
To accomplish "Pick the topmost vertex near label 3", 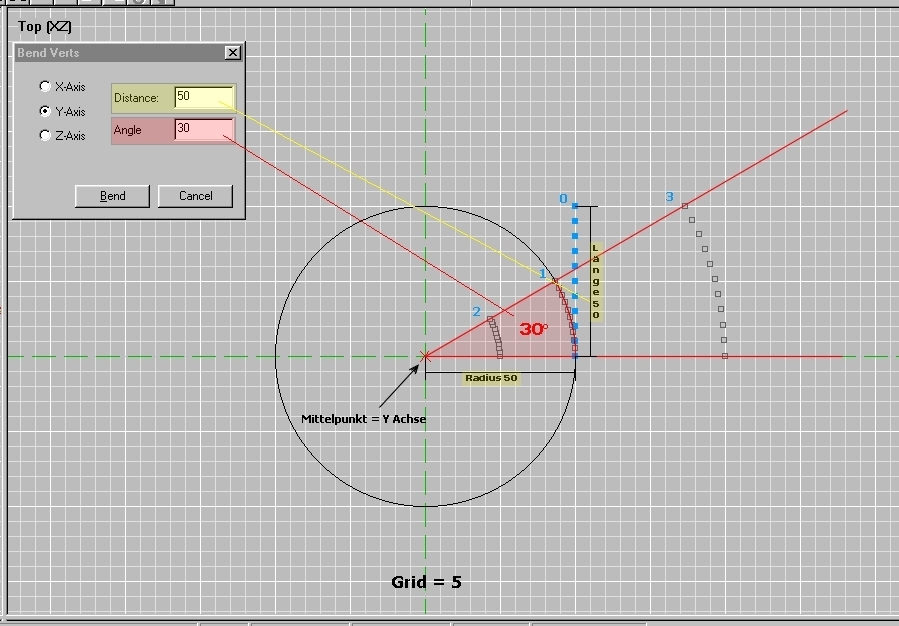I will (685, 206).
